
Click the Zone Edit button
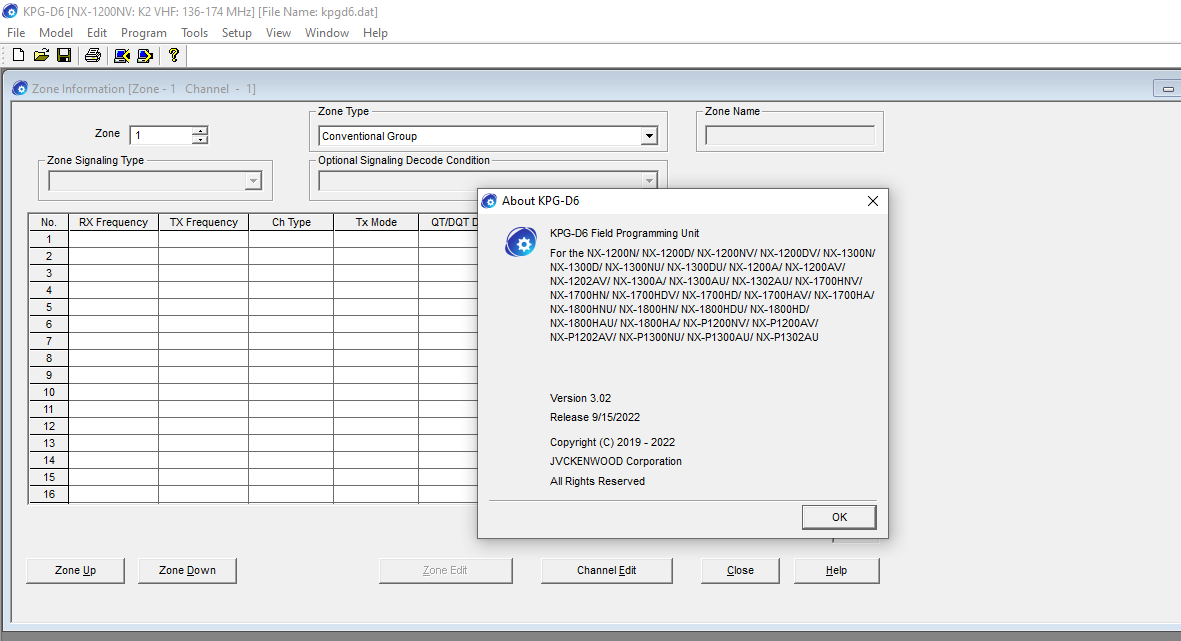(x=445, y=570)
